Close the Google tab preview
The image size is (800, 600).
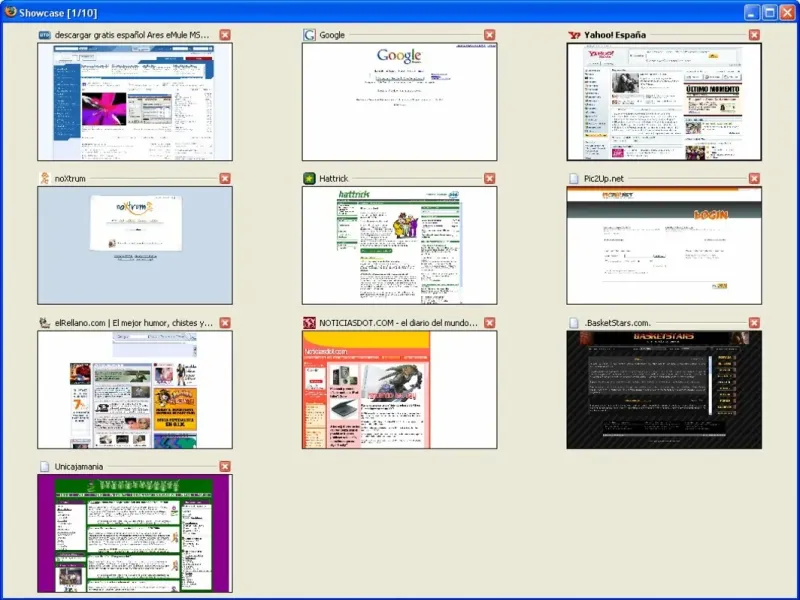point(490,35)
